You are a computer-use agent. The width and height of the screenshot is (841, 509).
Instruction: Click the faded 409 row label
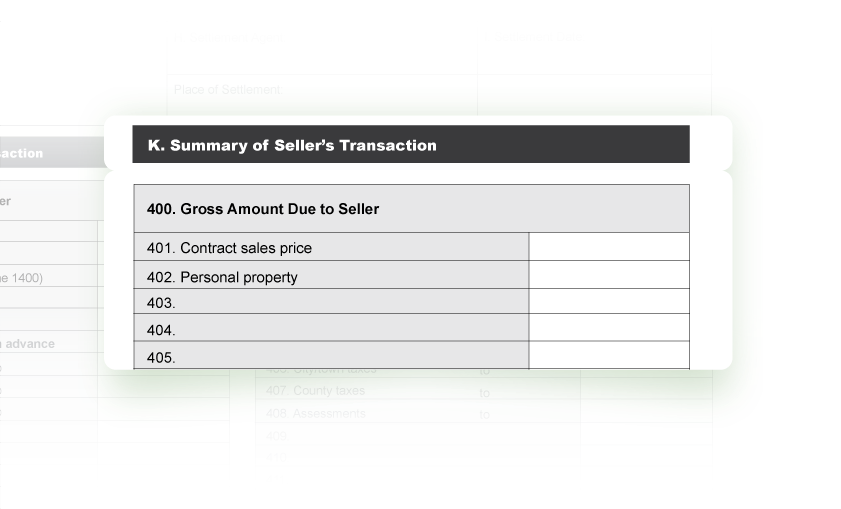[276, 436]
